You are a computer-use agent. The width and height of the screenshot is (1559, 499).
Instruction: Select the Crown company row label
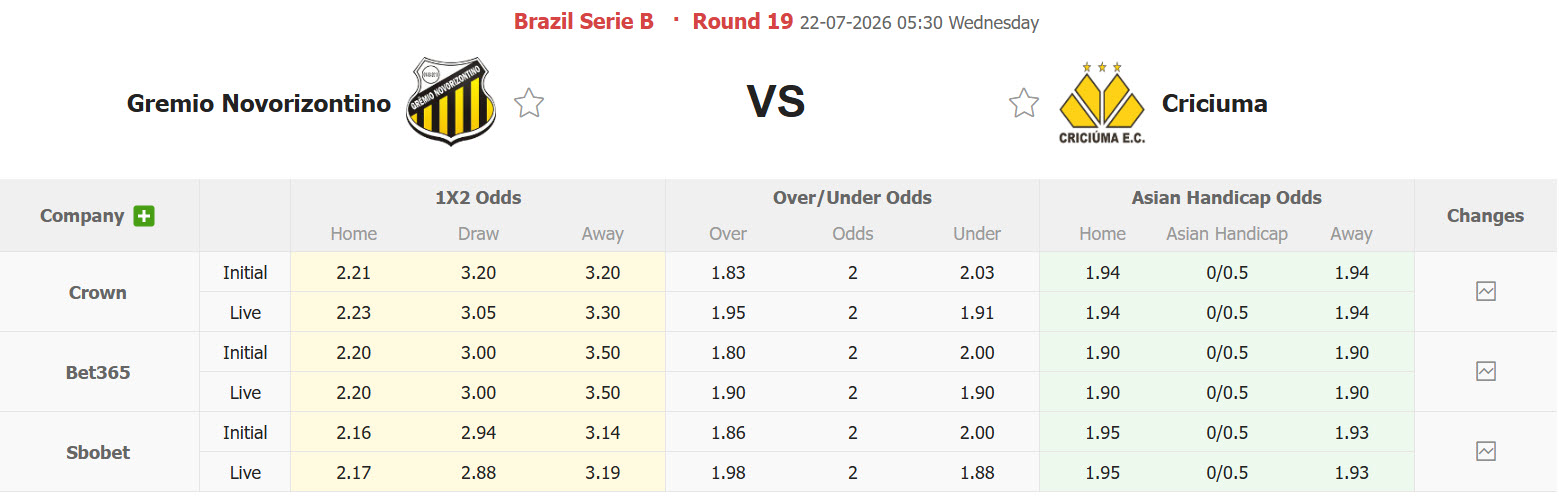(x=98, y=292)
